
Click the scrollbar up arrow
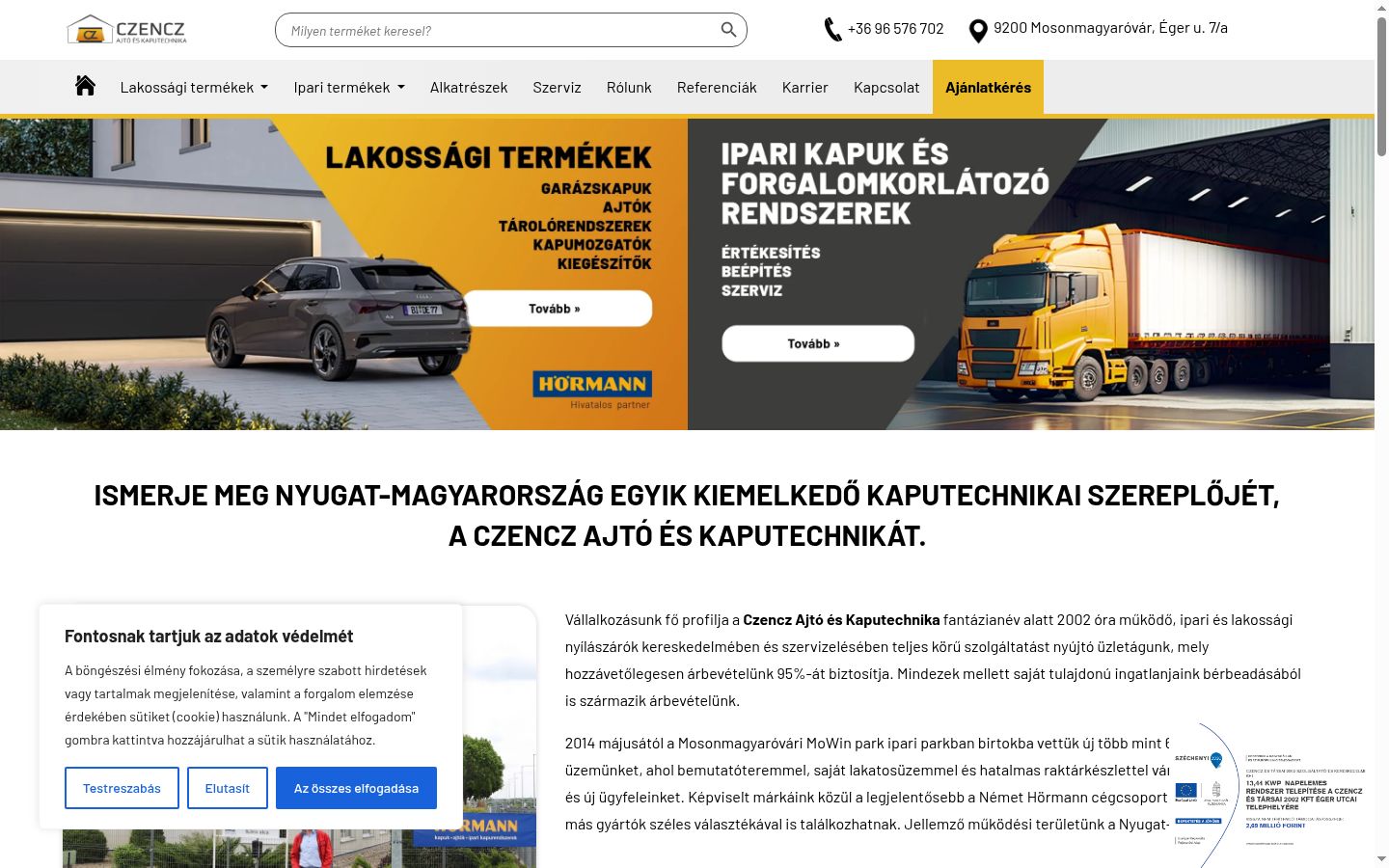(x=1381, y=8)
